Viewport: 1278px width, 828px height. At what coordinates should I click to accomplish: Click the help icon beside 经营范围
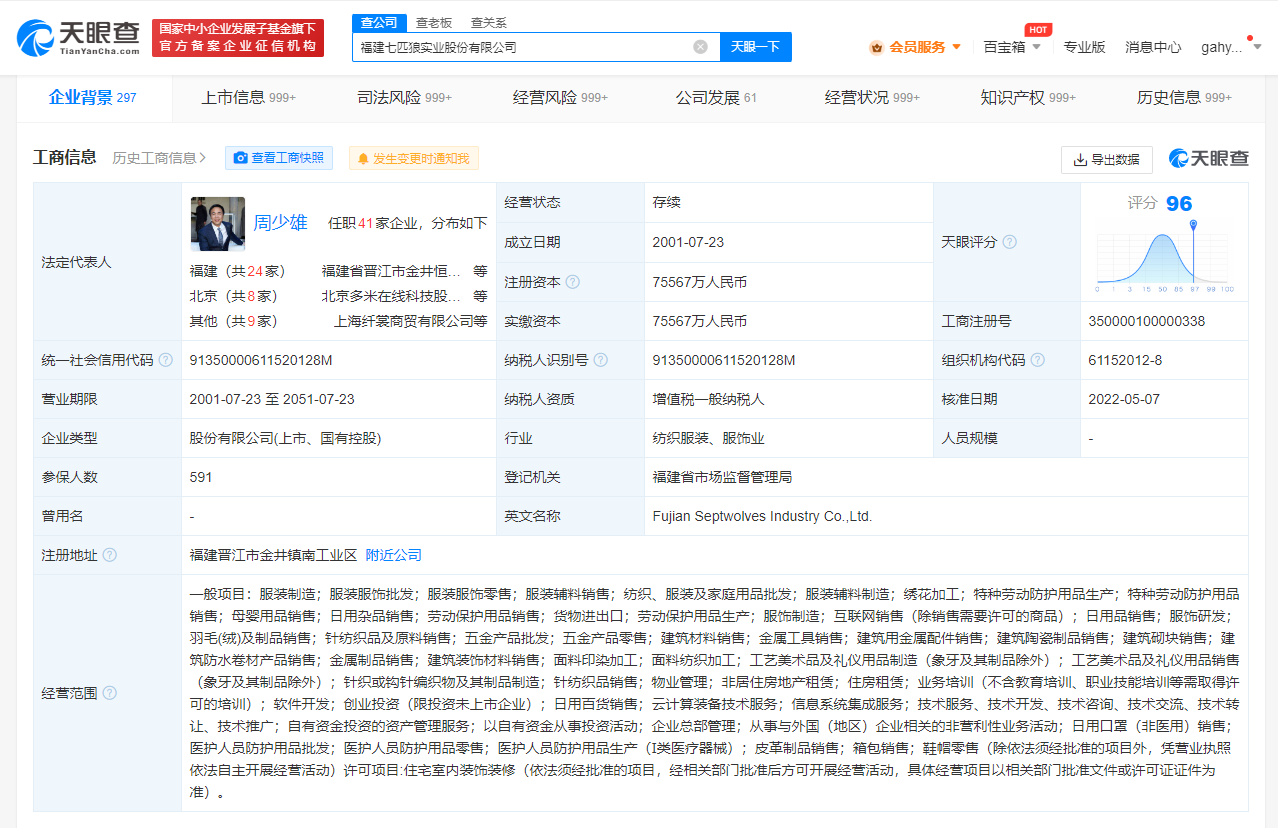coord(109,693)
